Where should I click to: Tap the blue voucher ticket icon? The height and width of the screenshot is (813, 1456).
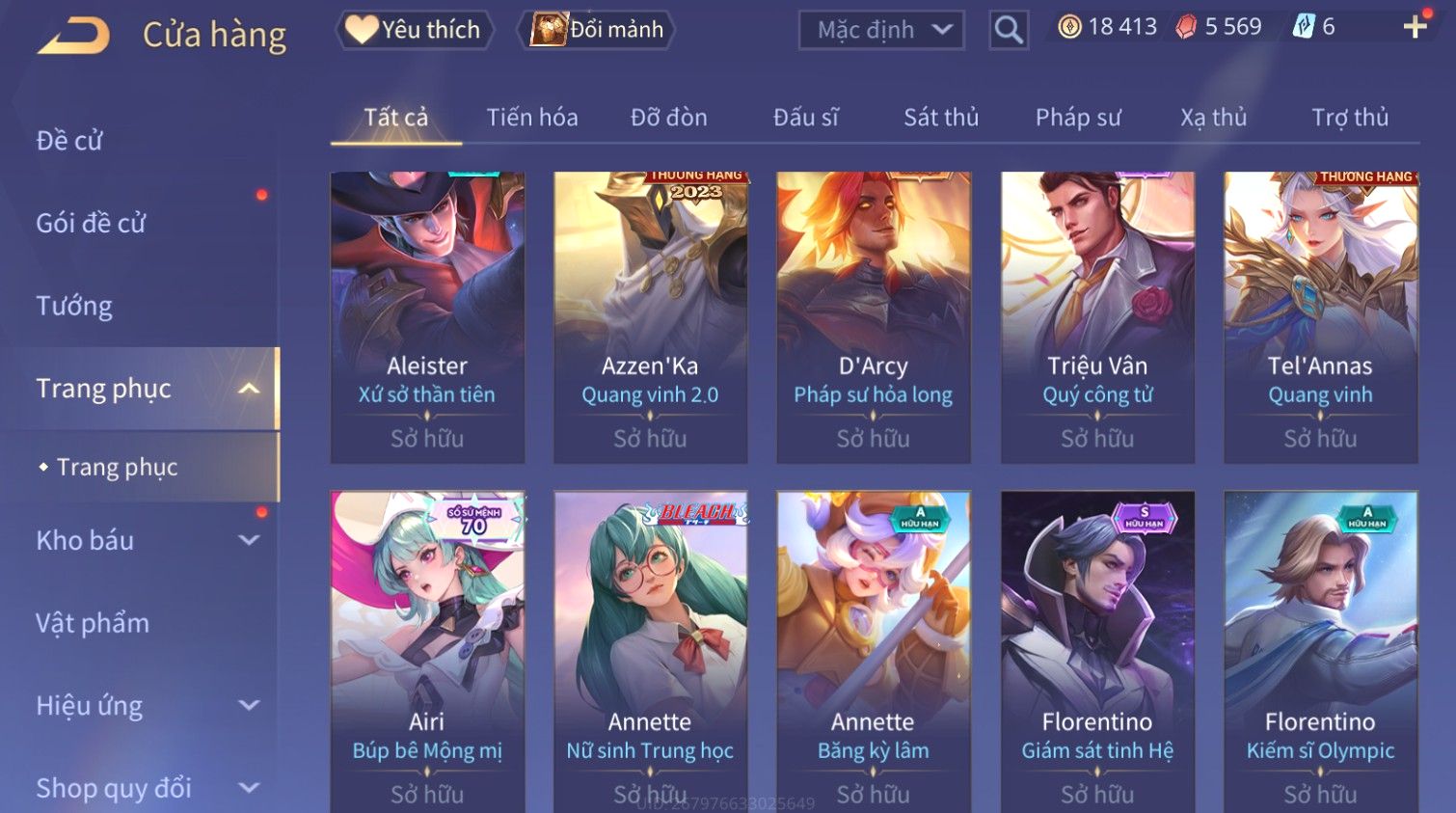coord(1304,27)
